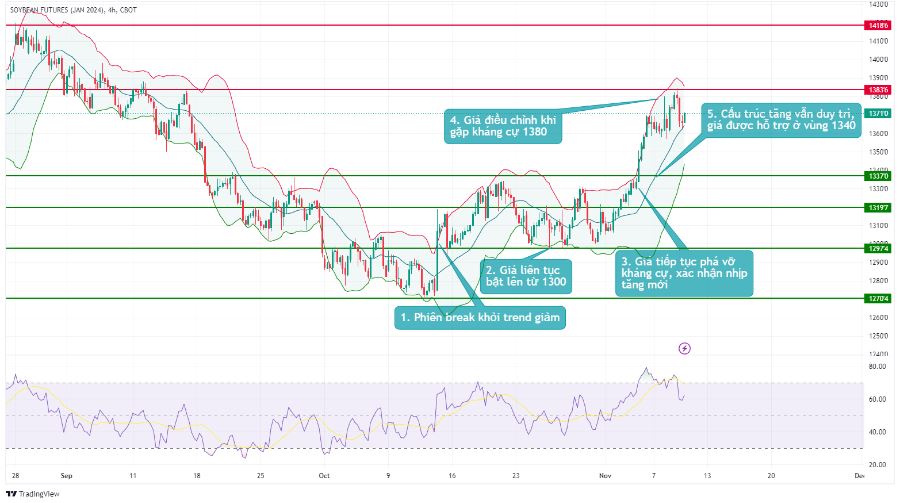Image resolution: width=897 pixels, height=503 pixels.
Task: Select the 13197 green price label
Action: pyautogui.click(x=878, y=208)
